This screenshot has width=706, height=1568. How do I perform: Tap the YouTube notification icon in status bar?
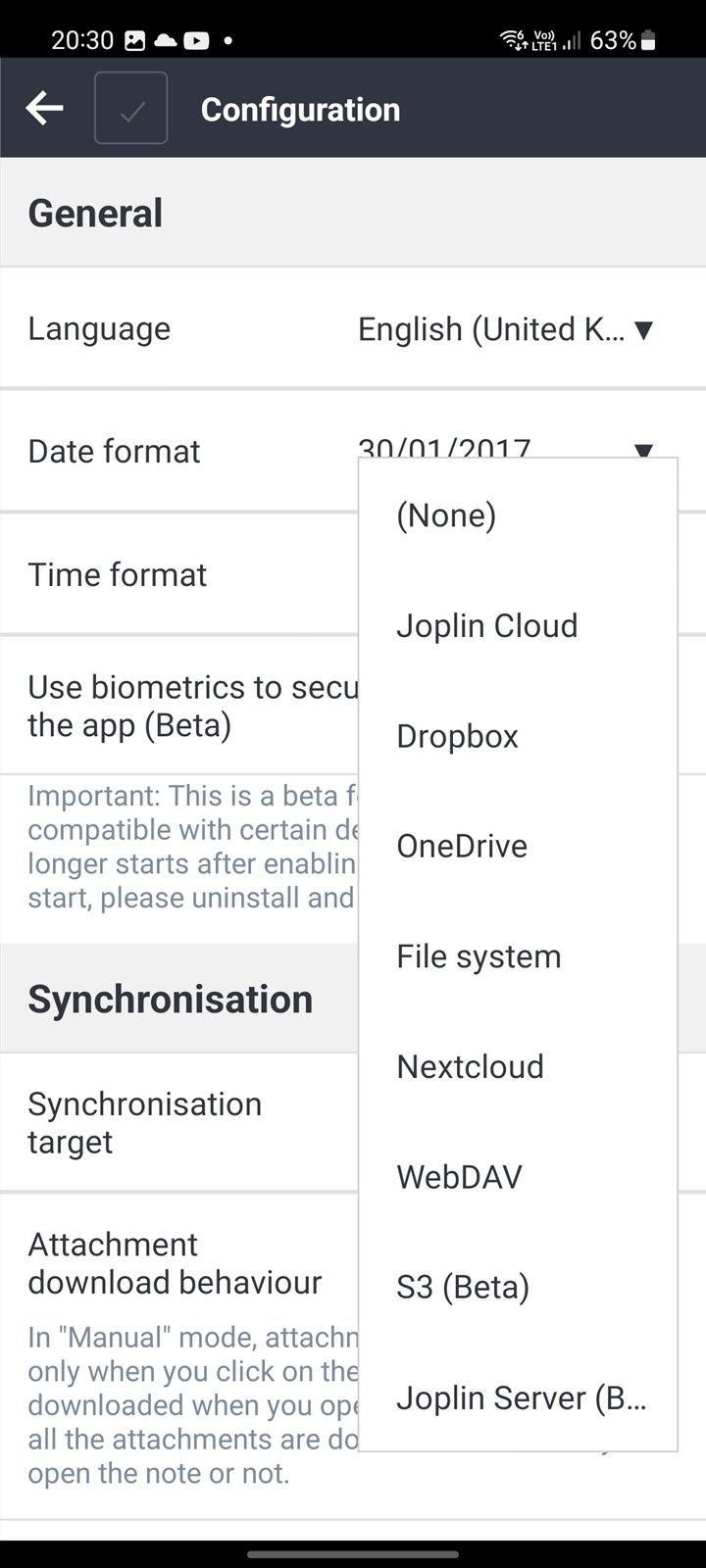click(x=196, y=40)
